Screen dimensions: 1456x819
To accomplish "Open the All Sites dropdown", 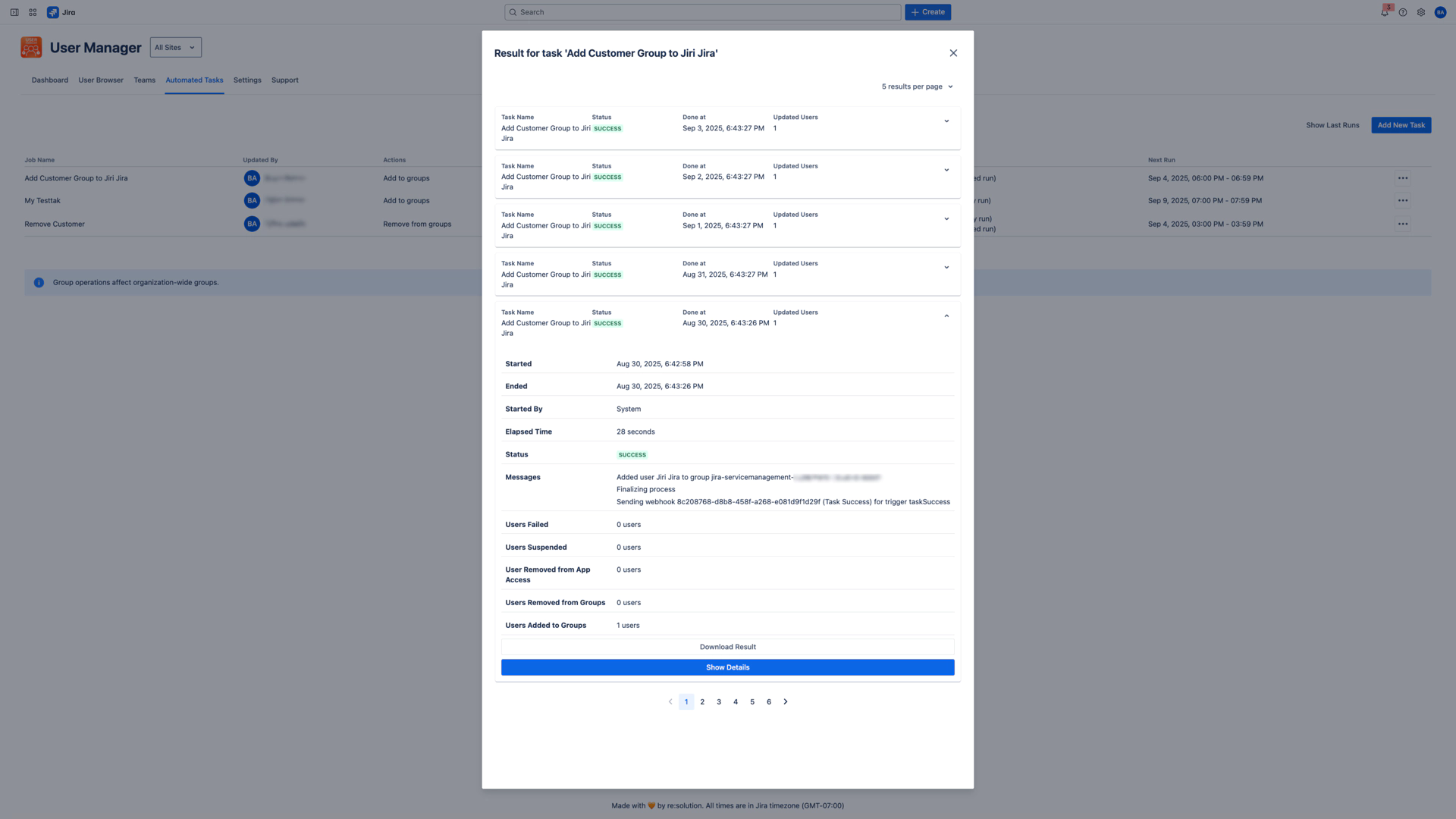I will [x=175, y=48].
